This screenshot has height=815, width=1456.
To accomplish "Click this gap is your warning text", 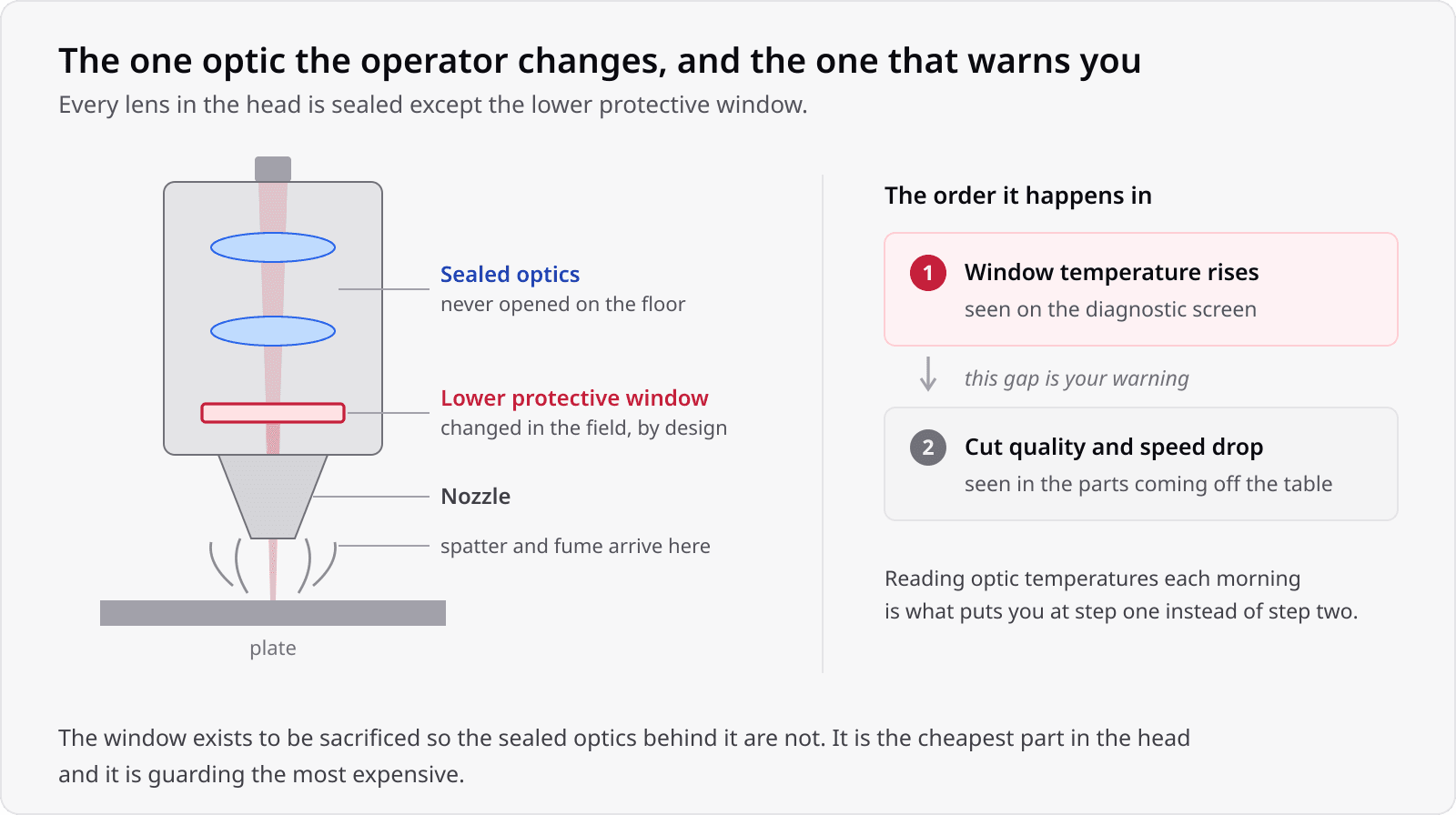I will [1077, 378].
